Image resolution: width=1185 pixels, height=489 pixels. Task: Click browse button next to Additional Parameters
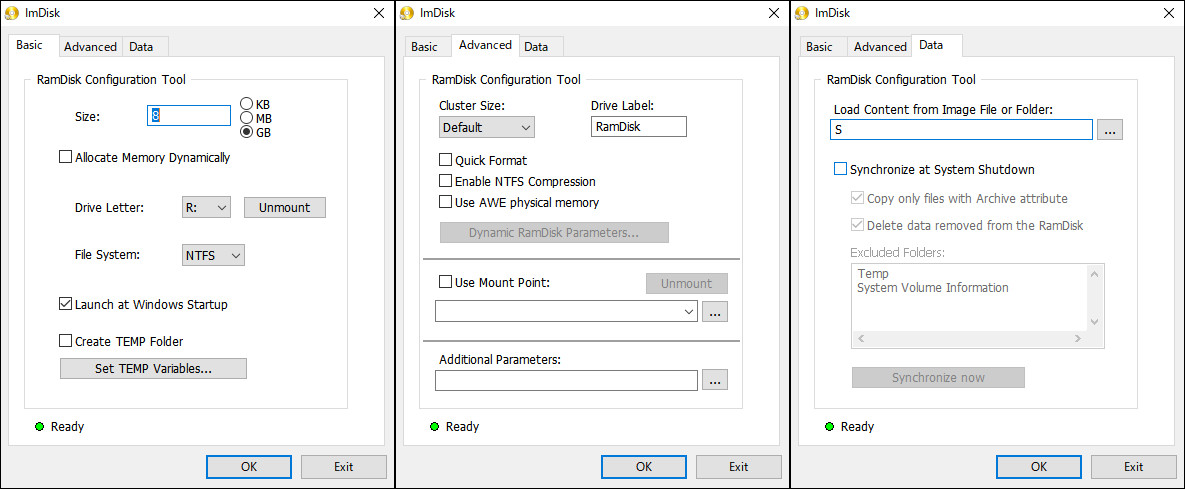click(x=715, y=380)
